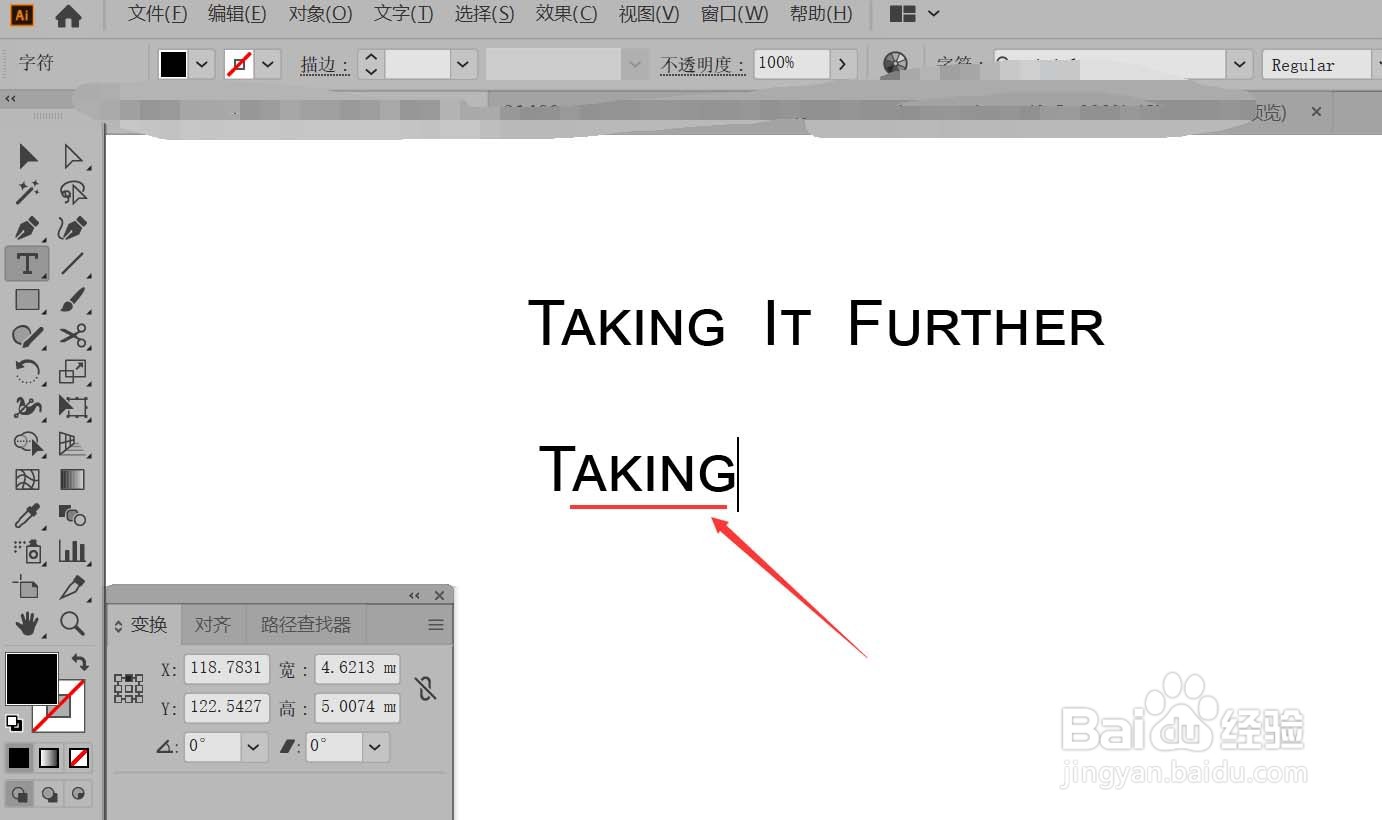
Task: Open the 文字(T) menu
Action: pos(403,14)
